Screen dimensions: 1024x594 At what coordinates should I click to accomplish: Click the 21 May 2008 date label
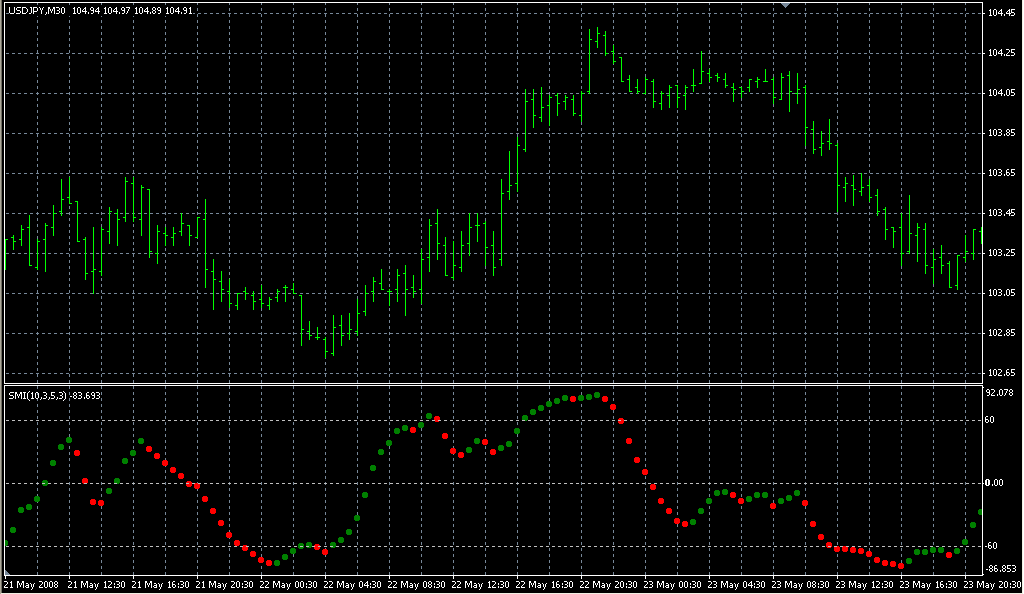(x=30, y=584)
